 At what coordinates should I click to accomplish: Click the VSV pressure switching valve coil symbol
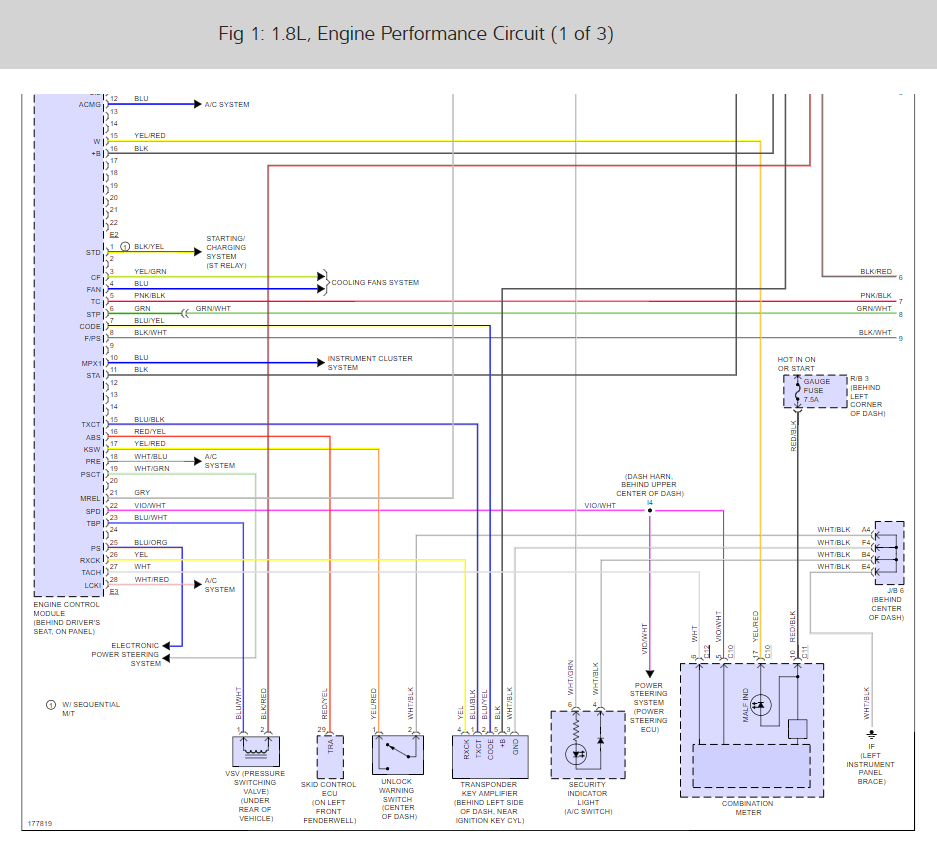point(256,751)
